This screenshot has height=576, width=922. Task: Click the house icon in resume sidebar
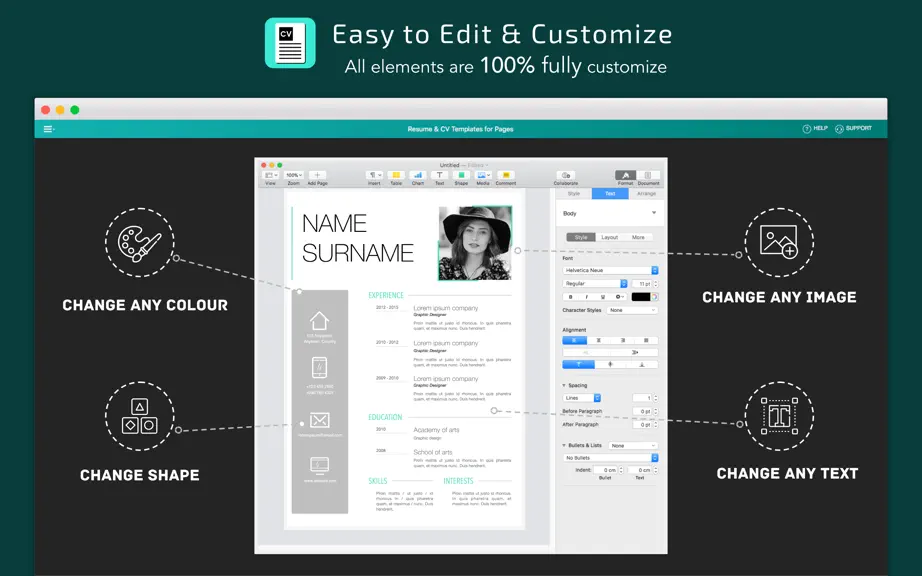tap(319, 321)
